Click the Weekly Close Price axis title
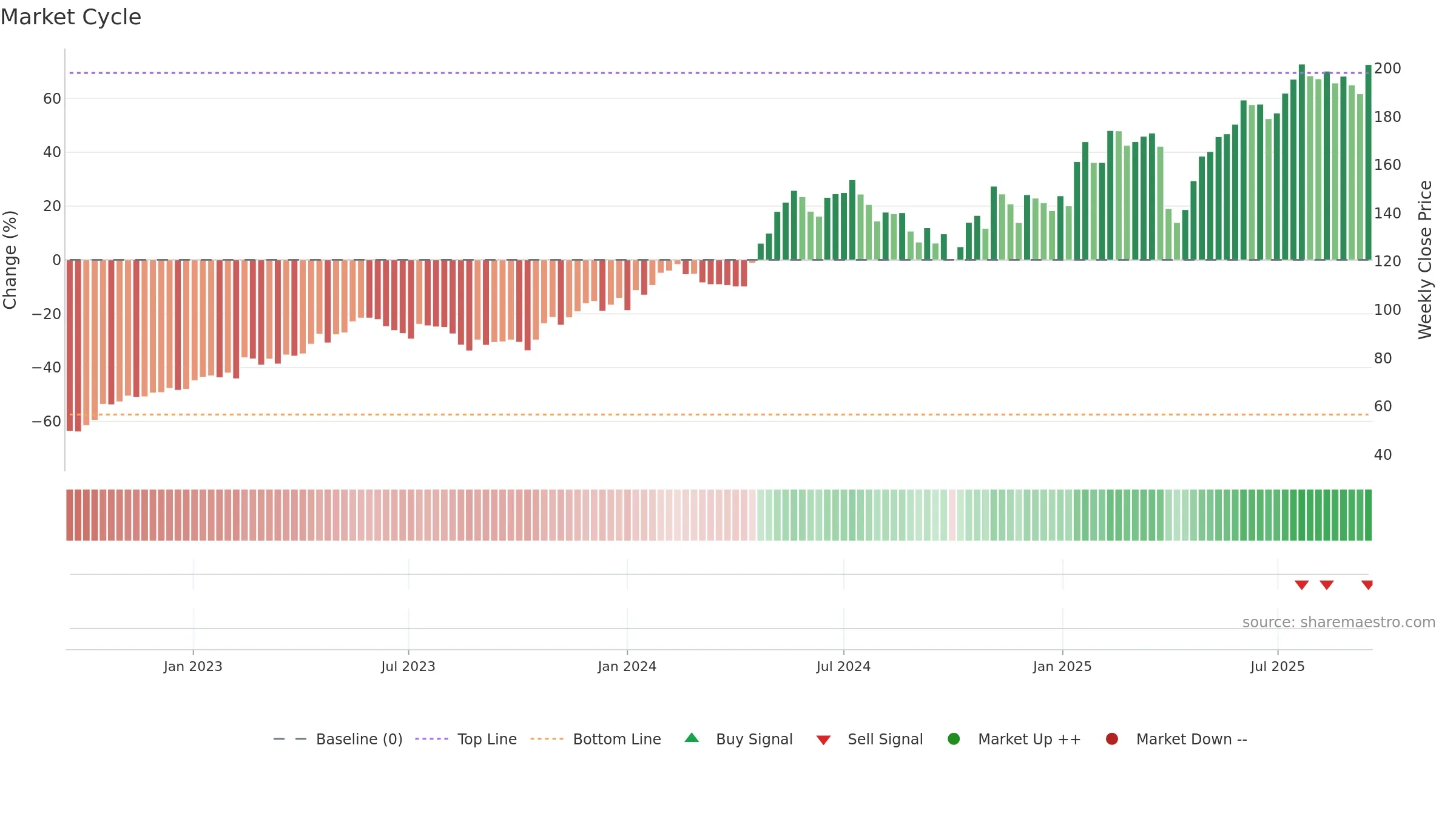This screenshot has height=819, width=1456. tap(1425, 260)
